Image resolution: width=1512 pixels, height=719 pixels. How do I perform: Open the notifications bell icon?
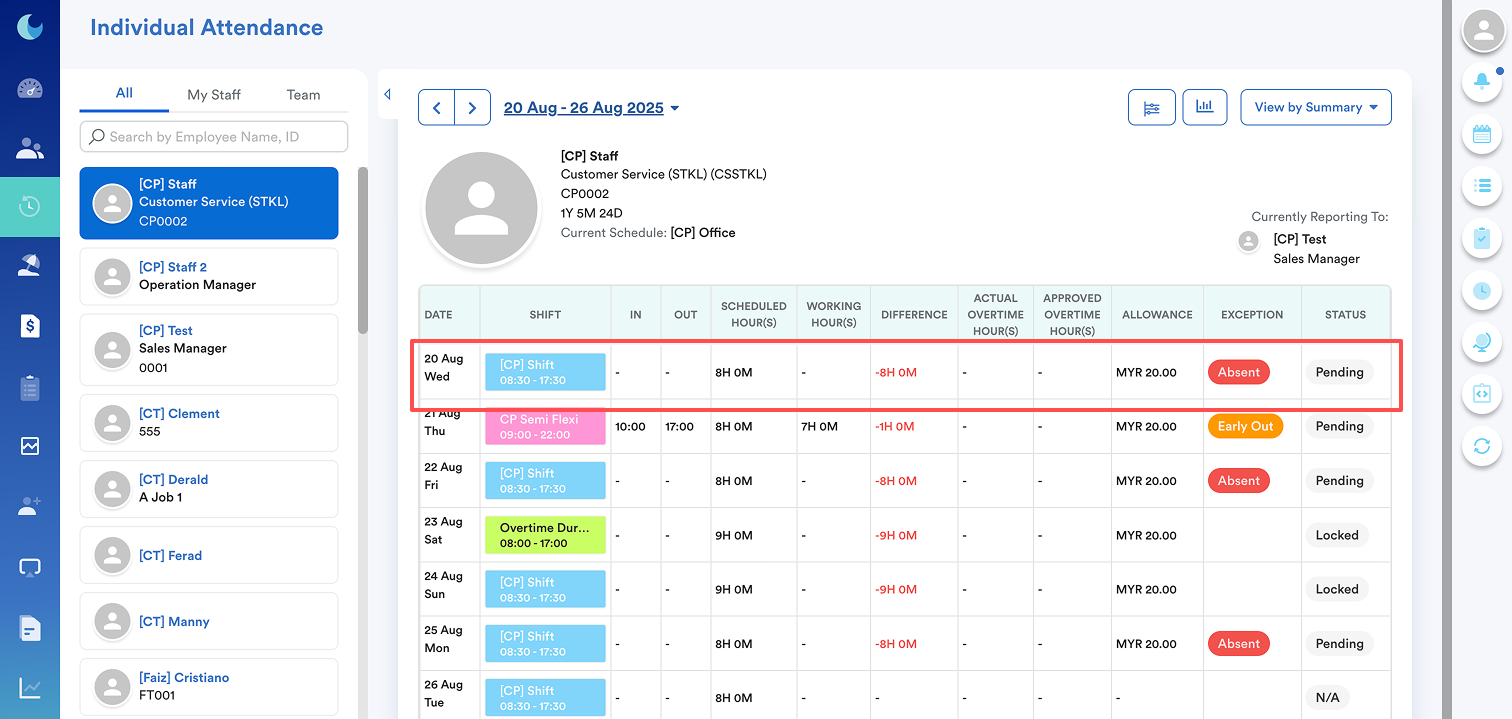(x=1482, y=81)
